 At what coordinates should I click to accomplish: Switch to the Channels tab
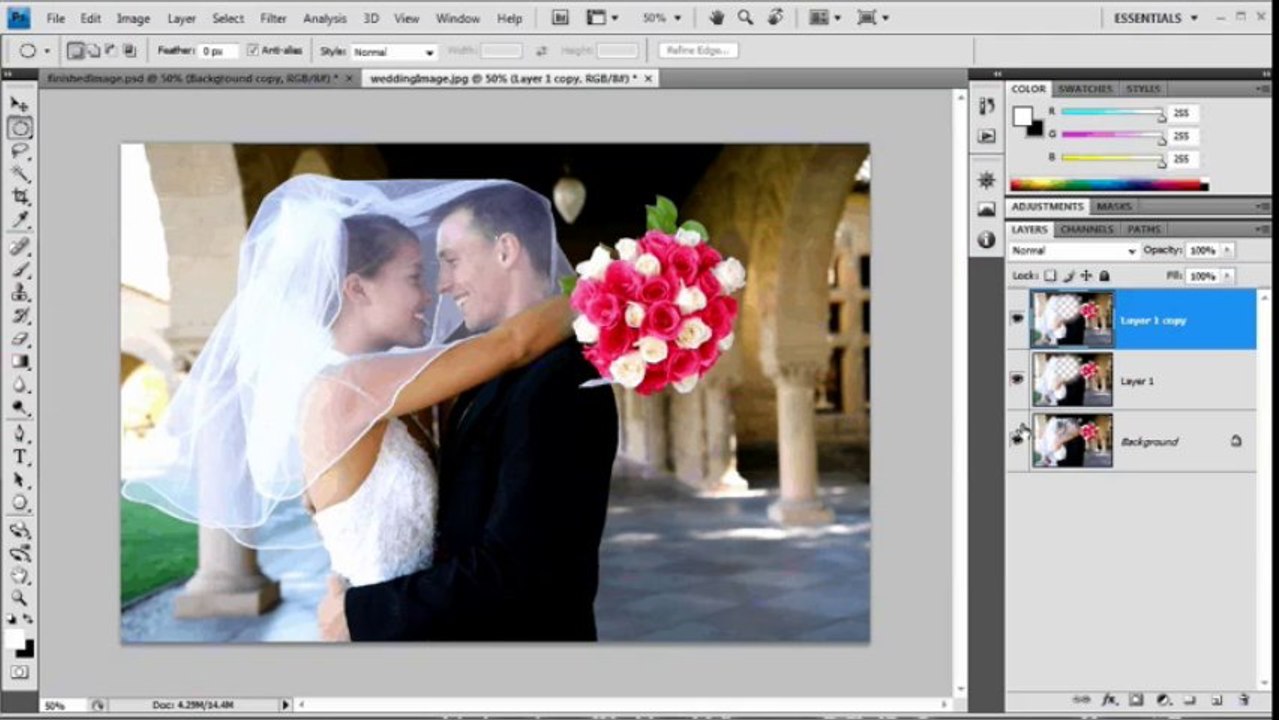(x=1086, y=230)
